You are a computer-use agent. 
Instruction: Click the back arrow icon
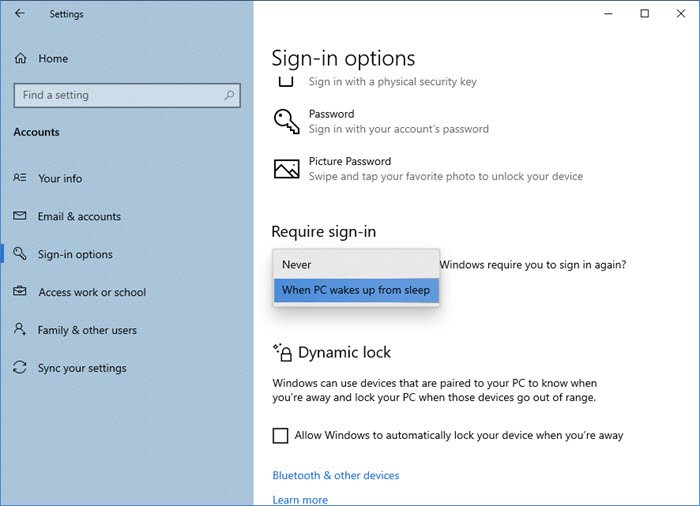[x=21, y=14]
